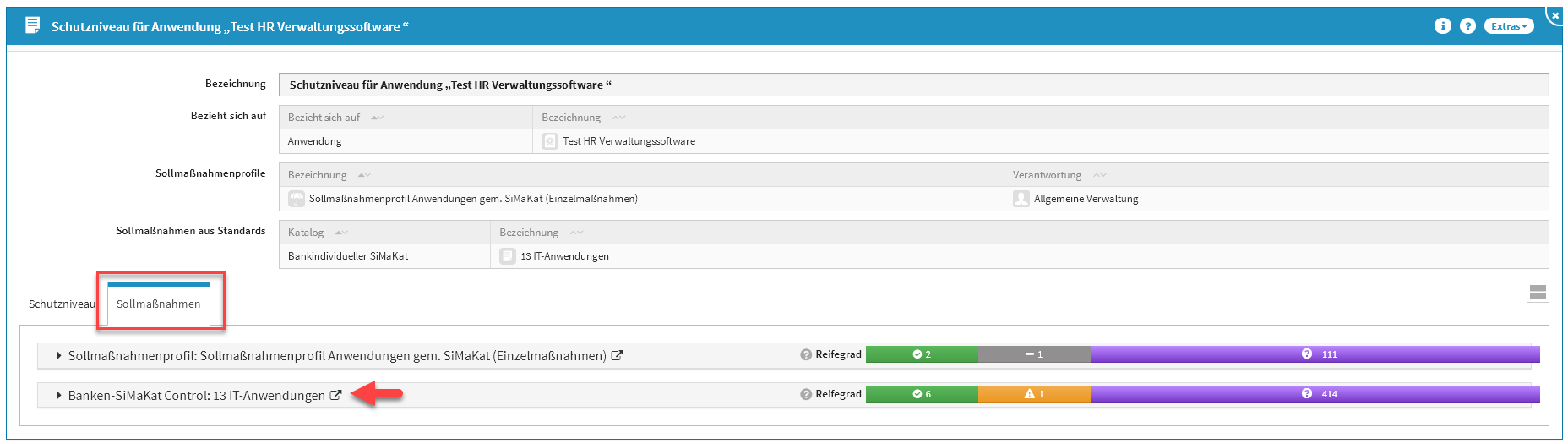Click the info icon in header
Viewport: 1568px width, 444px height.
[x=1442, y=26]
